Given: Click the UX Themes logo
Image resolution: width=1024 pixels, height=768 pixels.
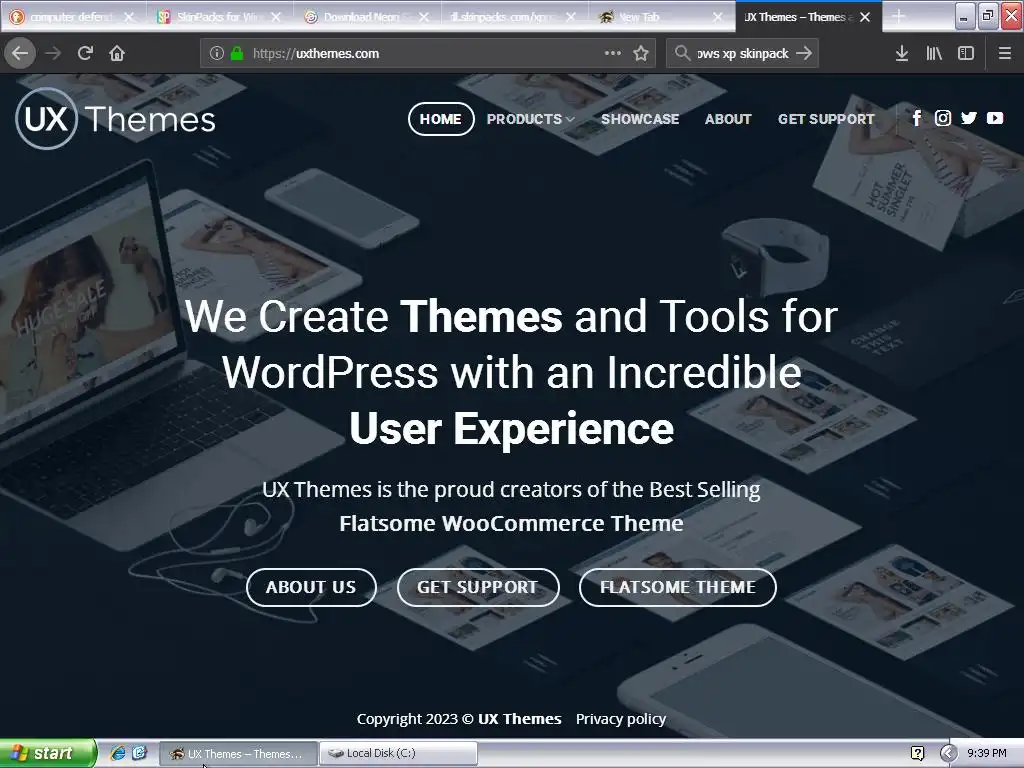Looking at the screenshot, I should point(116,119).
